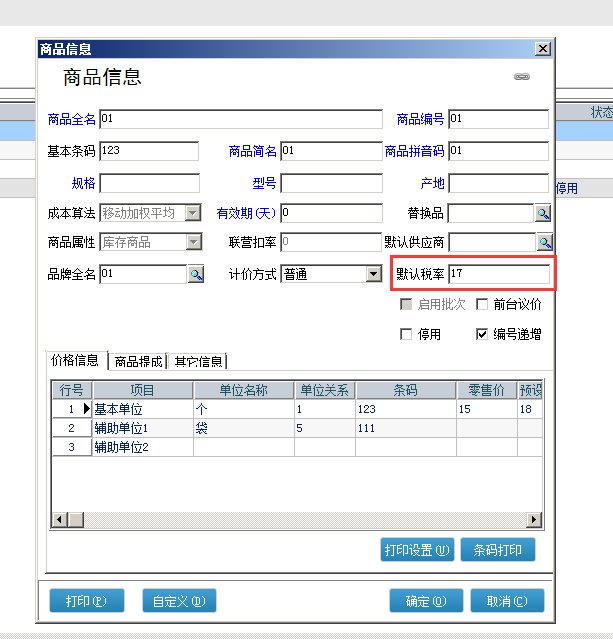
Task: Switch to the 商品提成 tab
Action: click(x=138, y=361)
